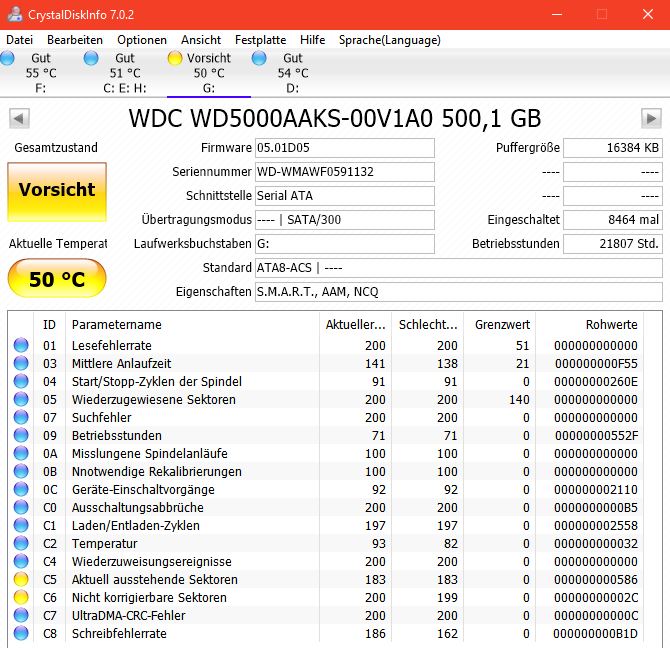Click status icon of Laden/Entladen-Zyklen row

click(21, 525)
